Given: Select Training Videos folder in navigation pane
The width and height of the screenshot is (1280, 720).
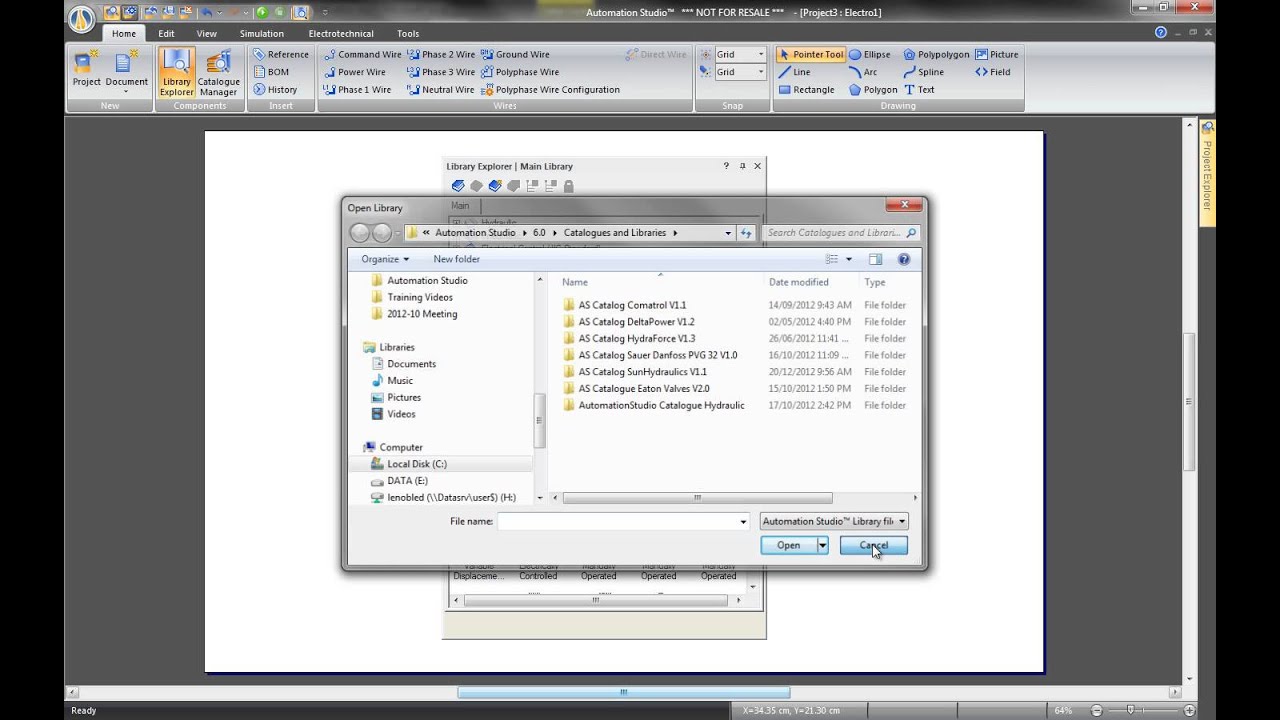Looking at the screenshot, I should click(419, 297).
